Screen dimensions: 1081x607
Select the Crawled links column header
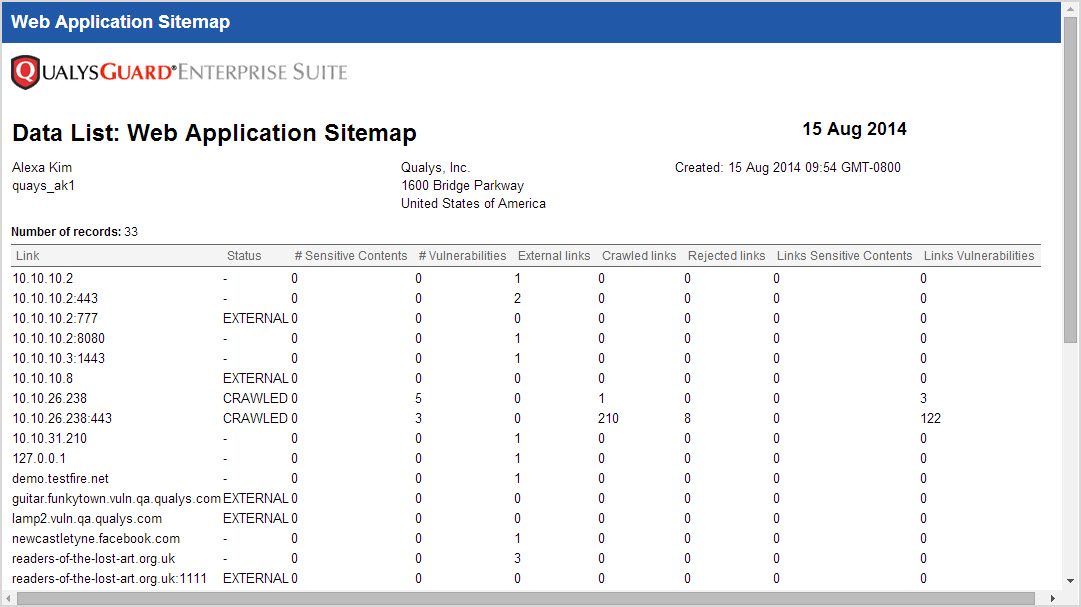(639, 256)
